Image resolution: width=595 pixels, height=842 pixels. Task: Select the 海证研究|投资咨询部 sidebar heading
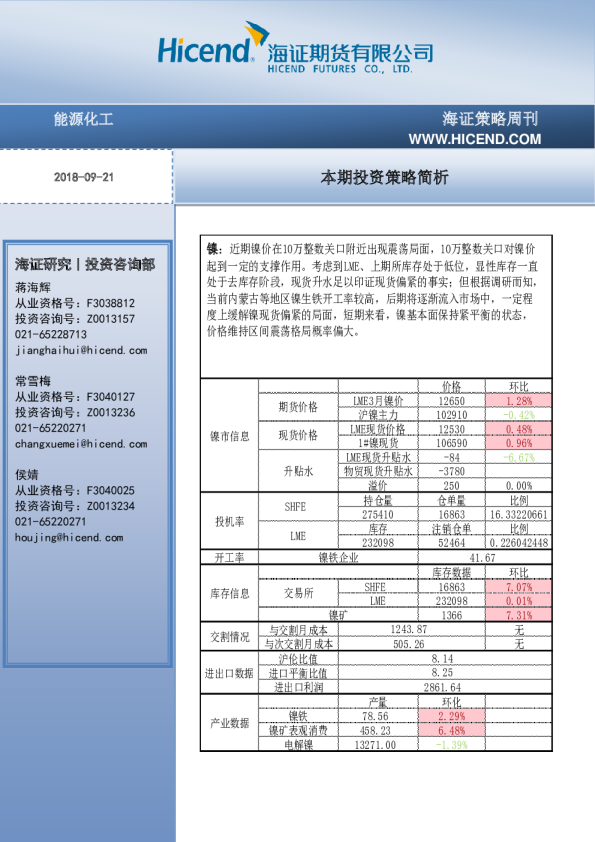pyautogui.click(x=85, y=264)
